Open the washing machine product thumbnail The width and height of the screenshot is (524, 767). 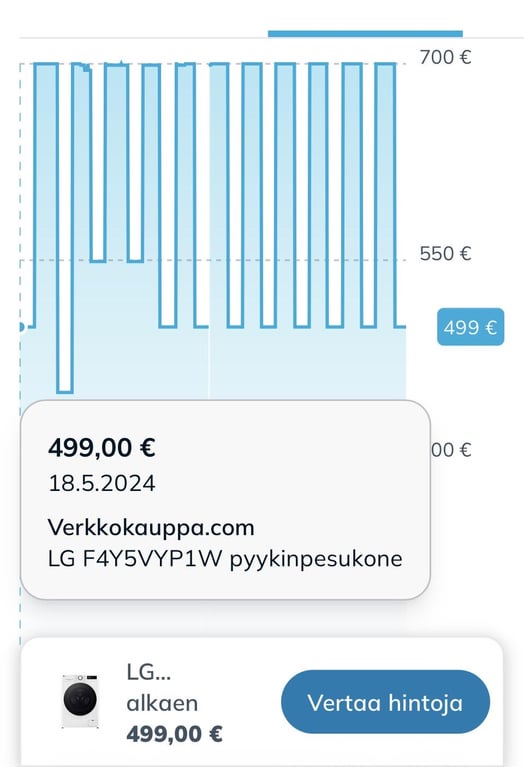[x=80, y=701]
